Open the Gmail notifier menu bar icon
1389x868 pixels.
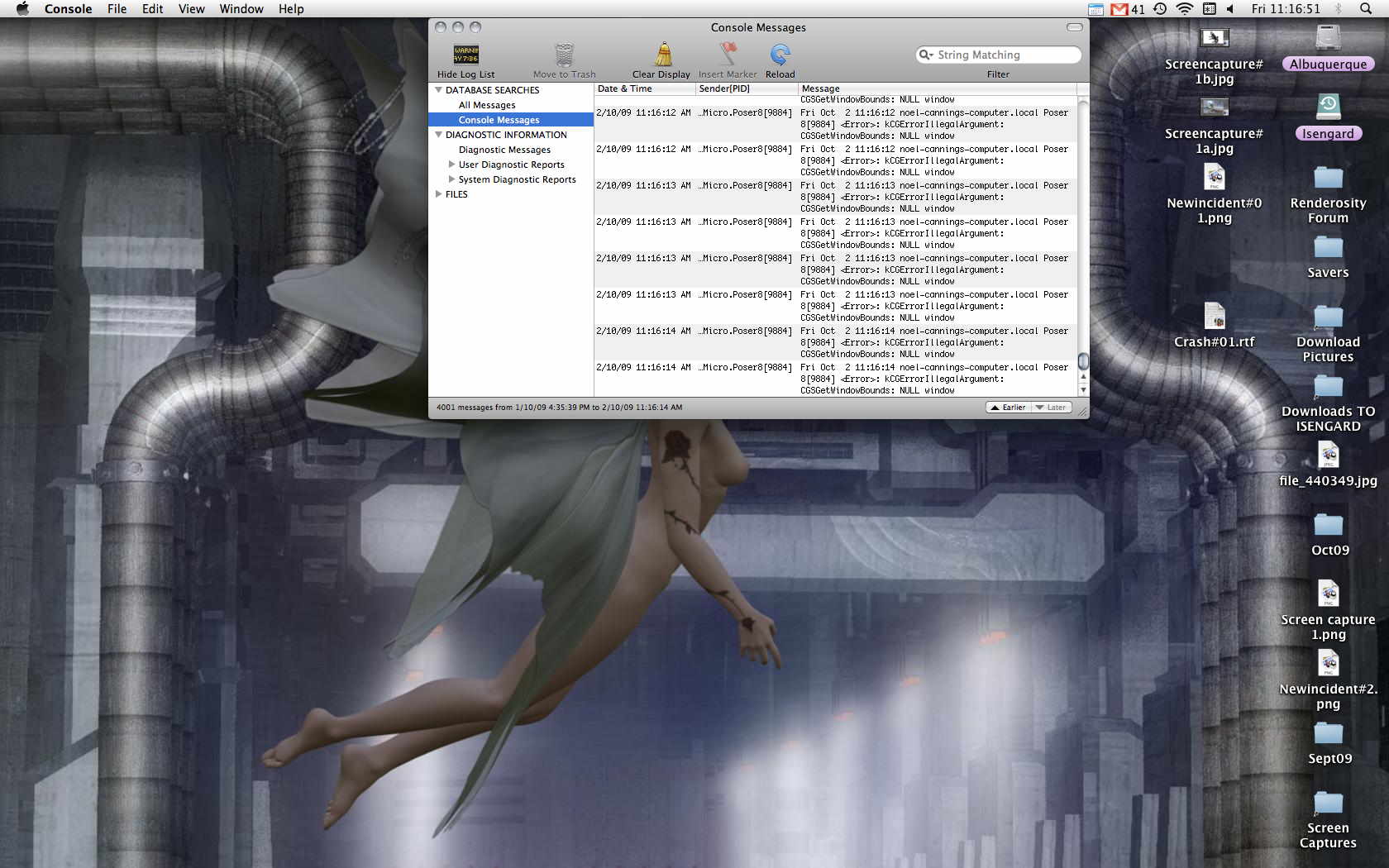point(1119,9)
